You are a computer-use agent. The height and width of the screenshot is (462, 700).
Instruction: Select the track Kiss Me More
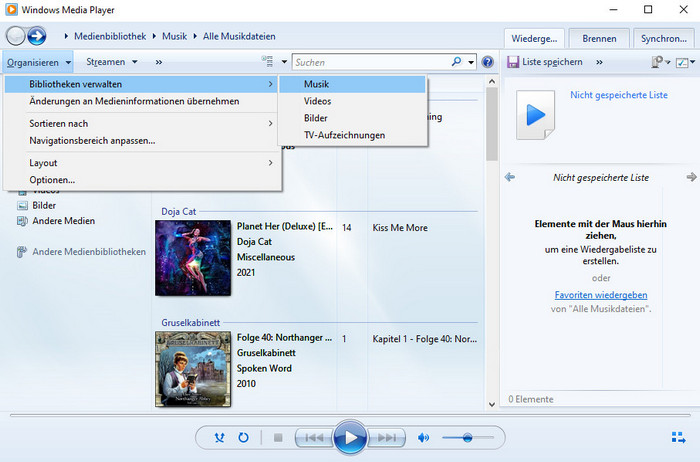click(400, 228)
